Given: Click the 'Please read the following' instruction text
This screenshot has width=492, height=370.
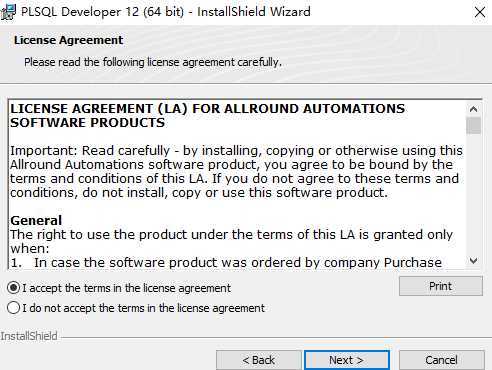Looking at the screenshot, I should [153, 62].
